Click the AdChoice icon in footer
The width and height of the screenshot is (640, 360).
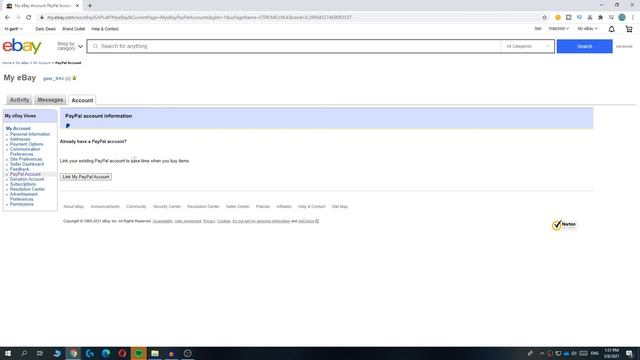[317, 221]
